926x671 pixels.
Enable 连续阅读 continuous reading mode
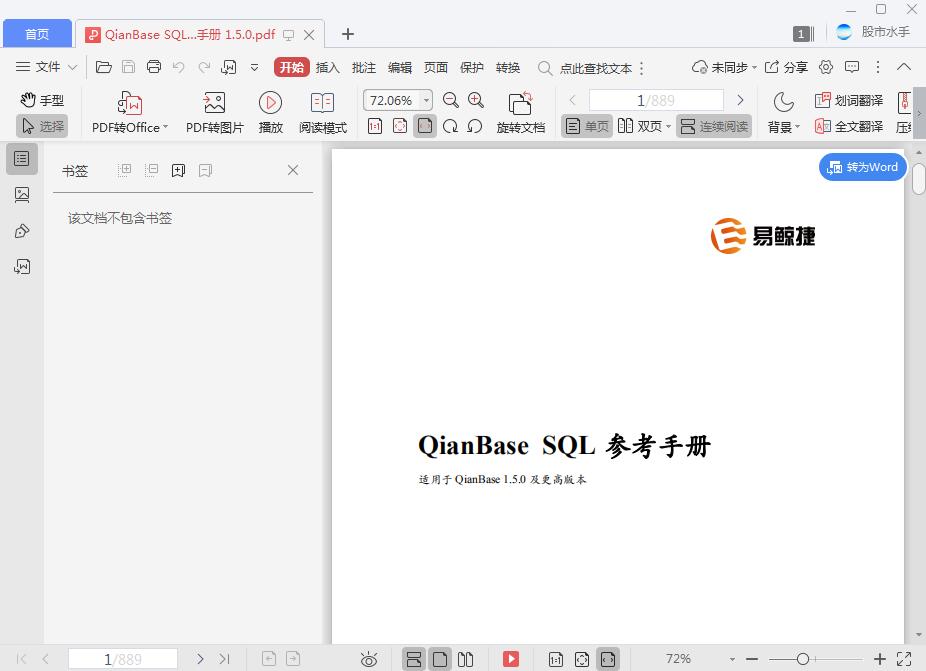click(713, 126)
